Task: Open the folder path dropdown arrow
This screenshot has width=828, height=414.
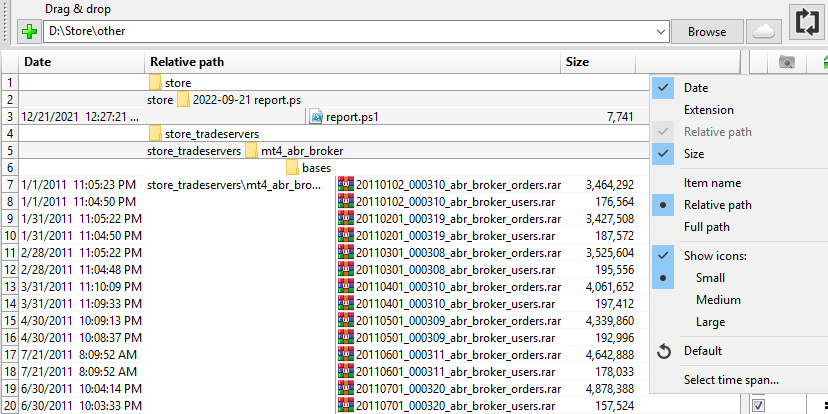Action: point(661,32)
